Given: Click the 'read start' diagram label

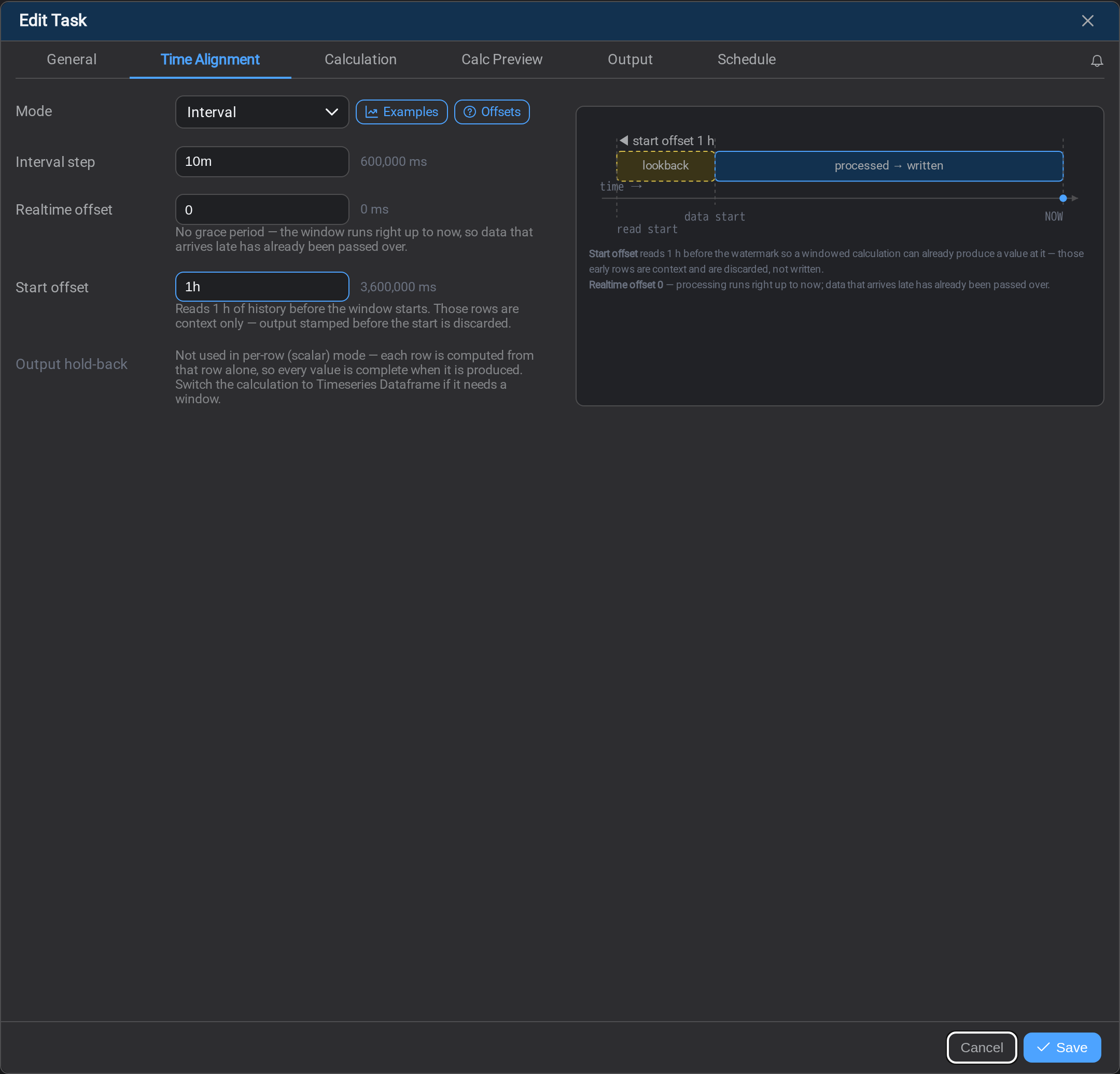Looking at the screenshot, I should (647, 229).
